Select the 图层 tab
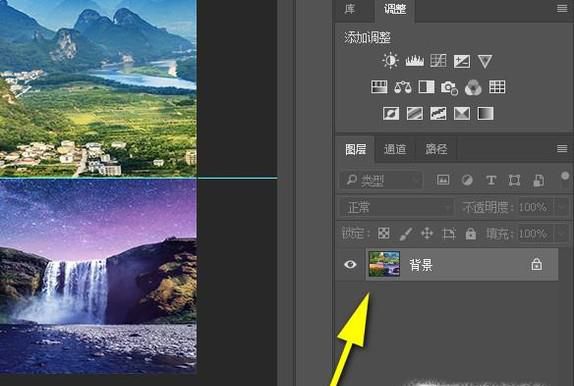Image resolution: width=574 pixels, height=386 pixels. (355, 149)
